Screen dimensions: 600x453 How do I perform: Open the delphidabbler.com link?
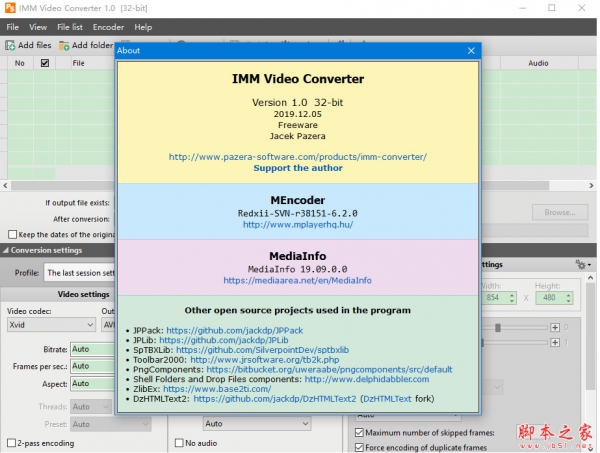[367, 379]
